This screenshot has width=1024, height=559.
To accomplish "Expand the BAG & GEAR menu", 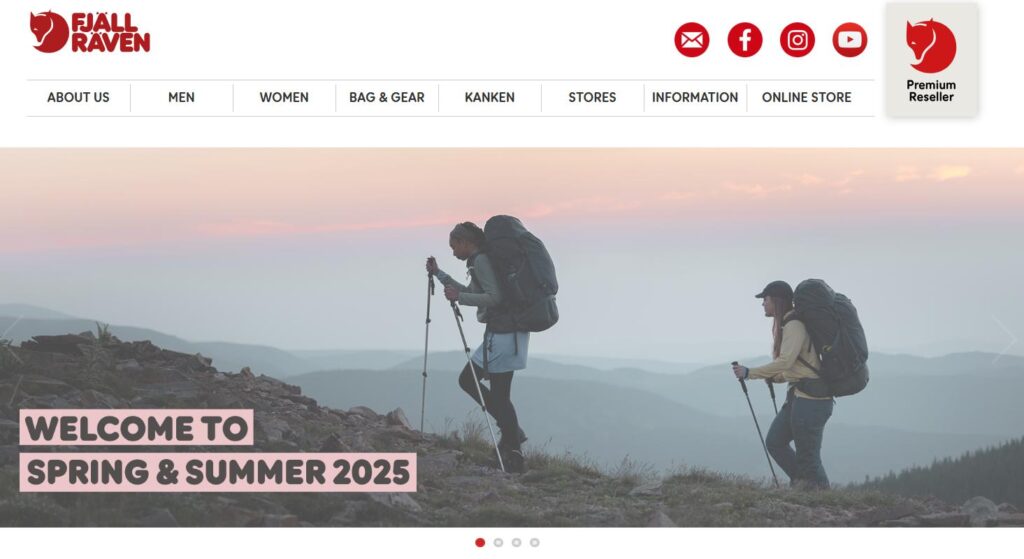I will [x=387, y=98].
